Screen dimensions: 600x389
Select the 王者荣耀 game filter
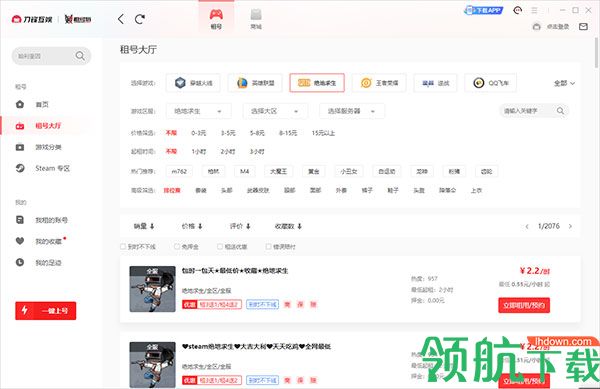(379, 83)
